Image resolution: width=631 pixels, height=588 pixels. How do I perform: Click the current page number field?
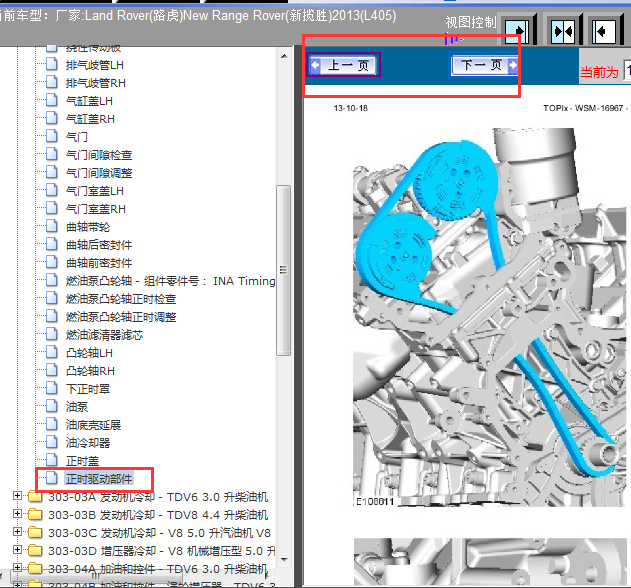pos(627,71)
